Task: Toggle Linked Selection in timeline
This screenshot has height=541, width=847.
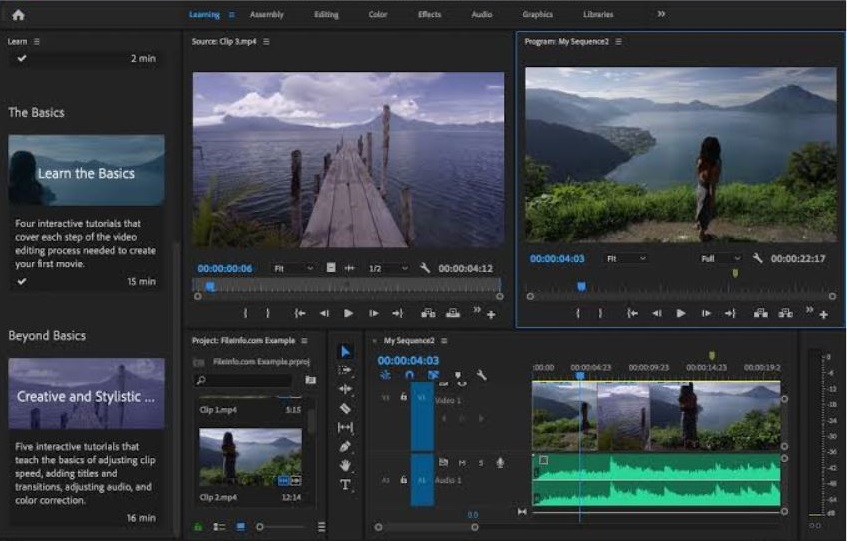Action: point(433,375)
